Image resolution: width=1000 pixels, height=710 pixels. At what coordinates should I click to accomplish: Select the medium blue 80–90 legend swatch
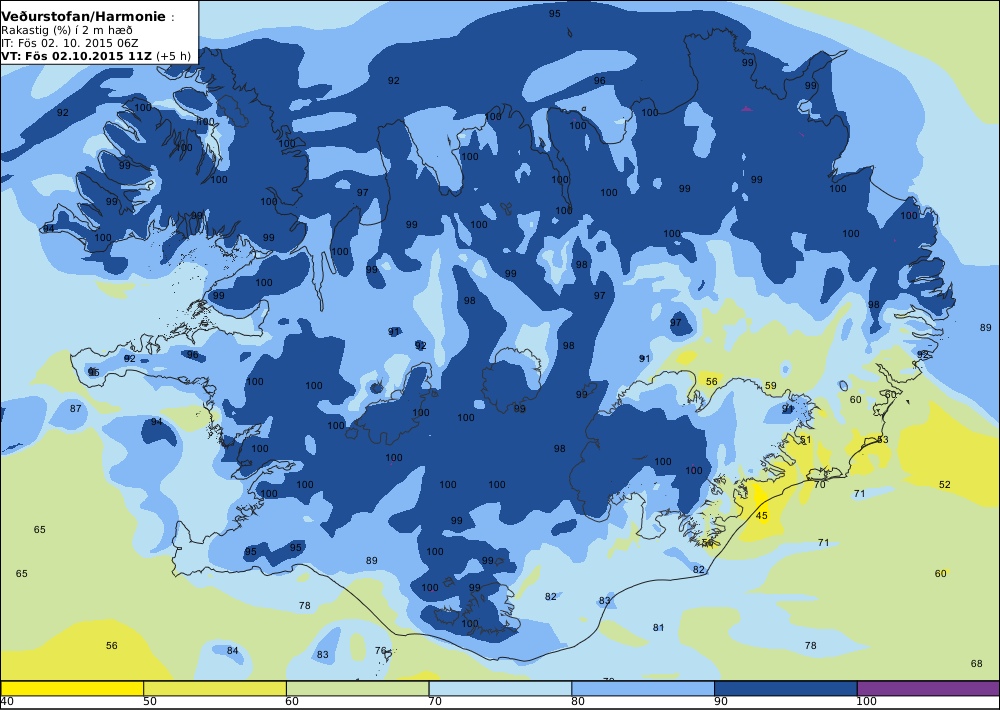643,688
